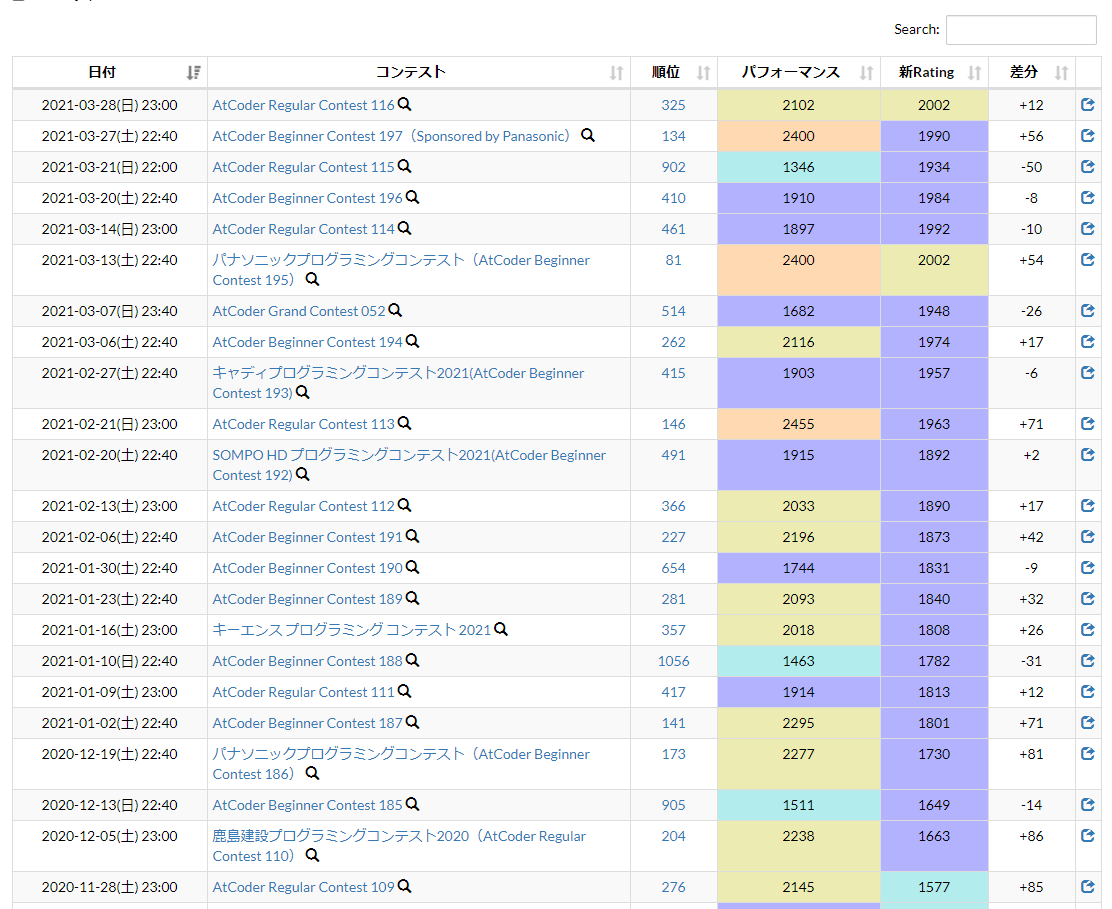Image resolution: width=1112 pixels, height=909 pixels.
Task: Click rank 81 link in Contest 195 row
Action: coord(673,260)
